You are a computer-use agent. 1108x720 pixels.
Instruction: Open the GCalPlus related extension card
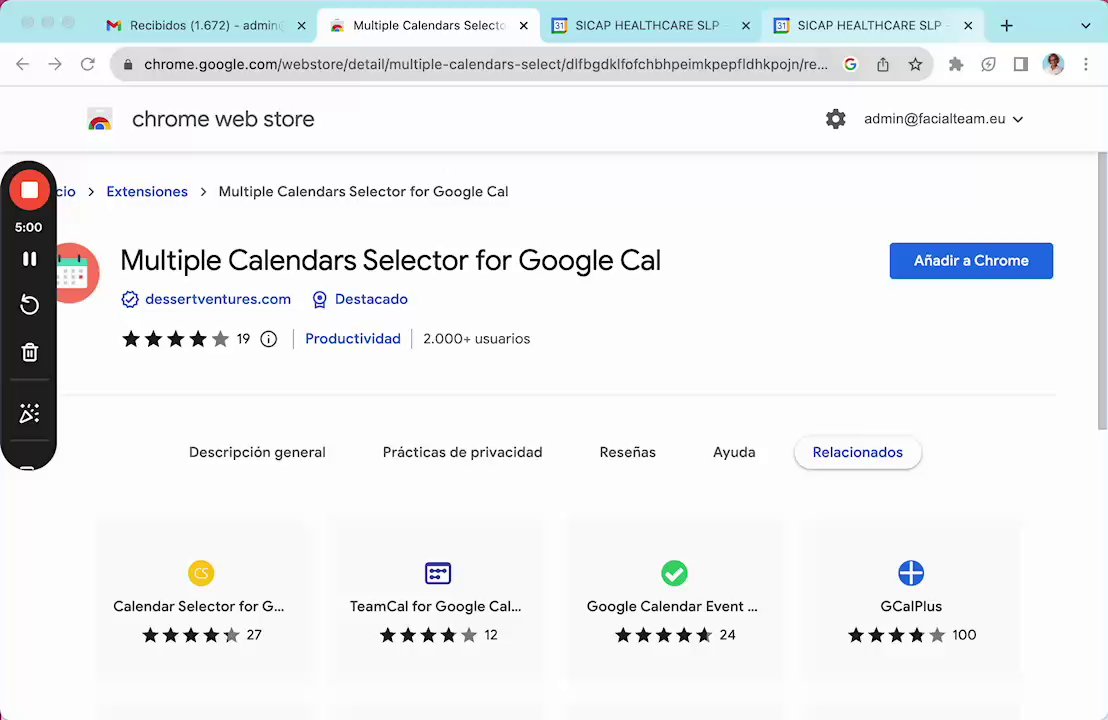[x=910, y=600]
